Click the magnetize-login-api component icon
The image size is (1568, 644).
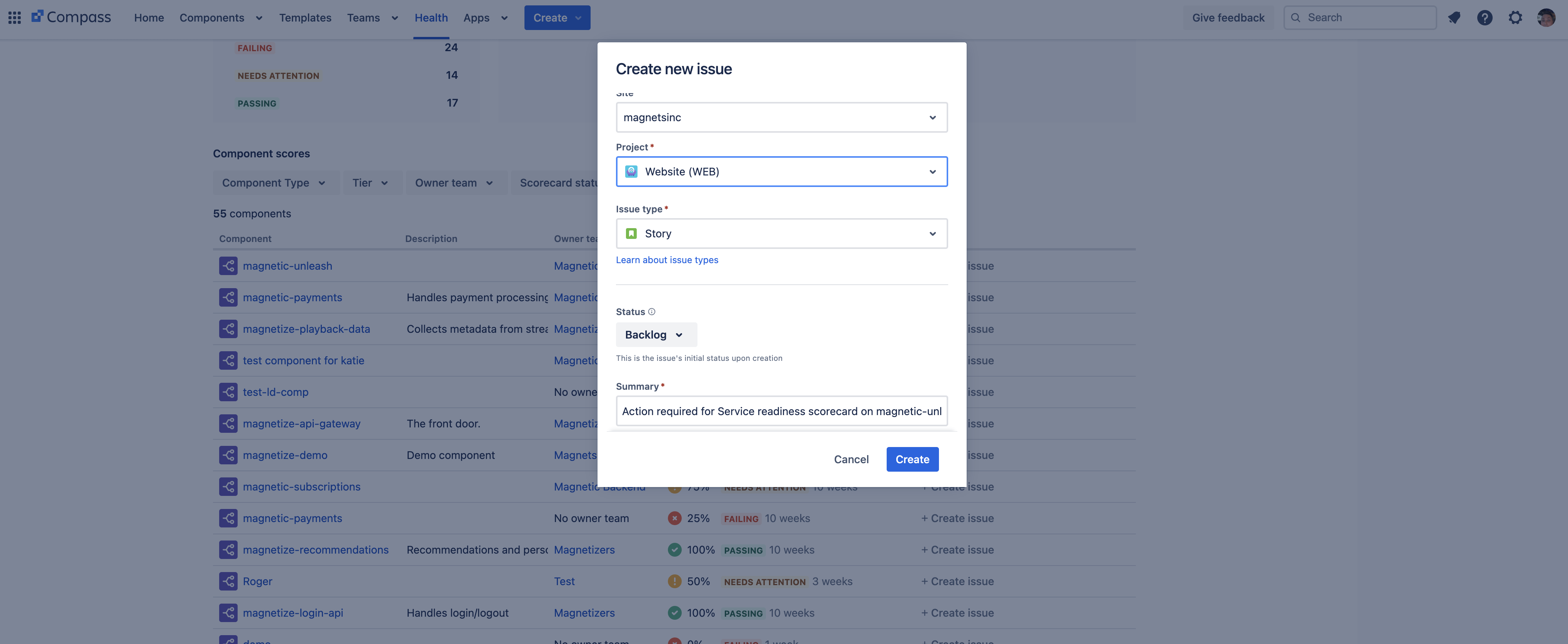[x=228, y=613]
